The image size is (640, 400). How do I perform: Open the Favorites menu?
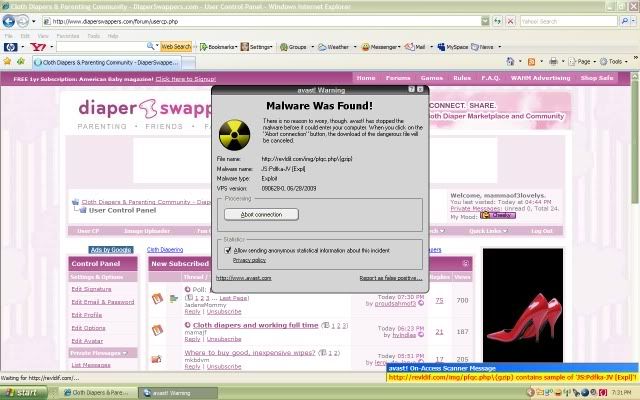tap(68, 36)
